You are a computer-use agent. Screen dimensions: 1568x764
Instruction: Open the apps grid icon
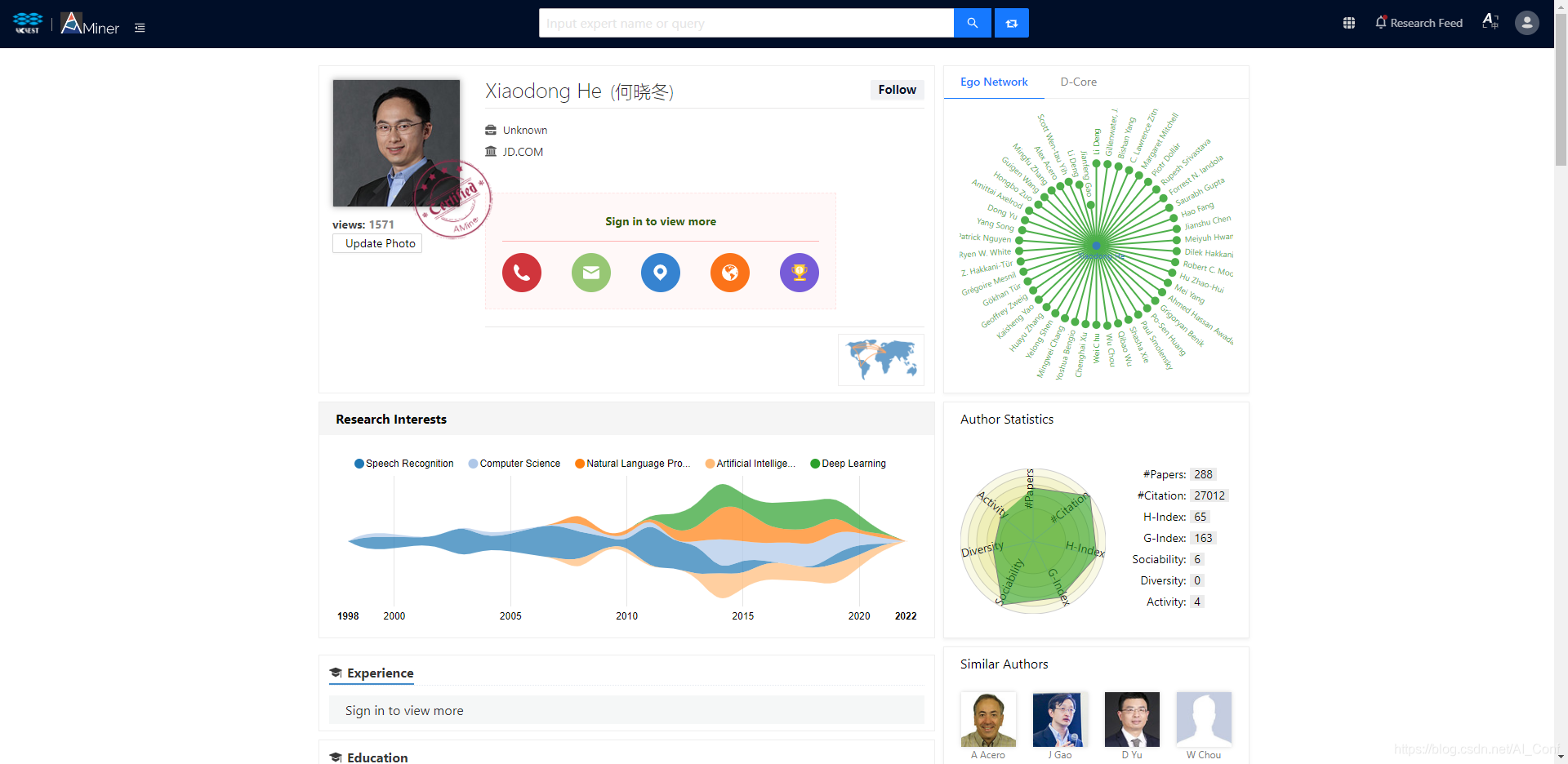(1349, 23)
